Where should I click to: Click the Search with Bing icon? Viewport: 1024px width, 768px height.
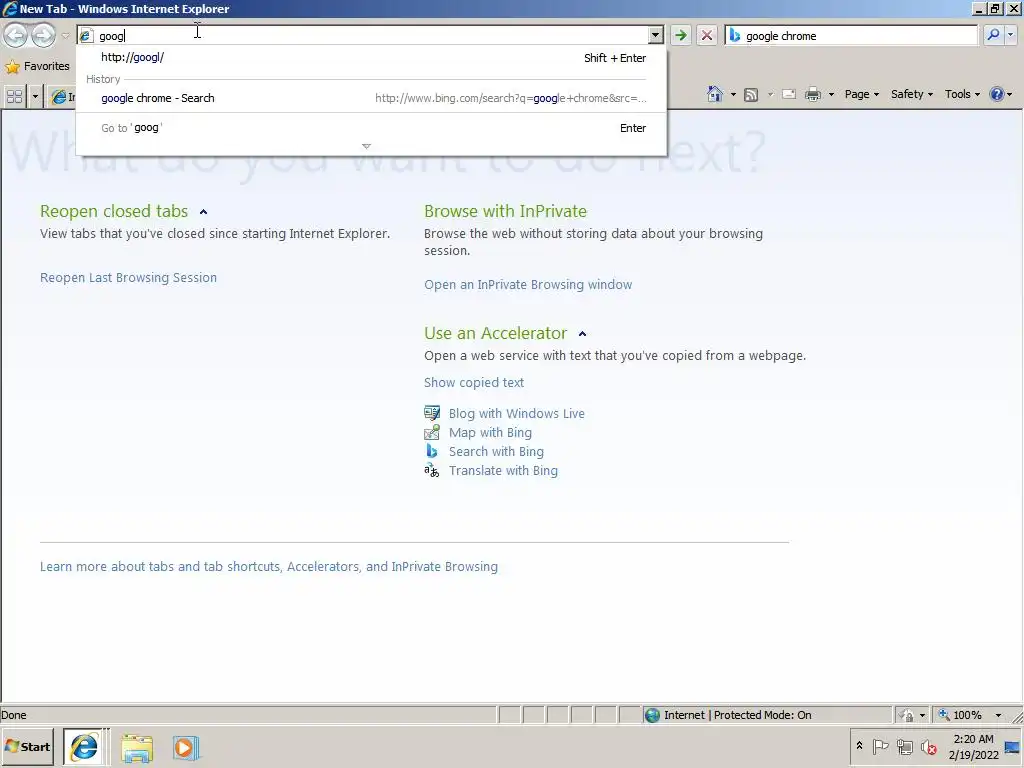coord(432,451)
